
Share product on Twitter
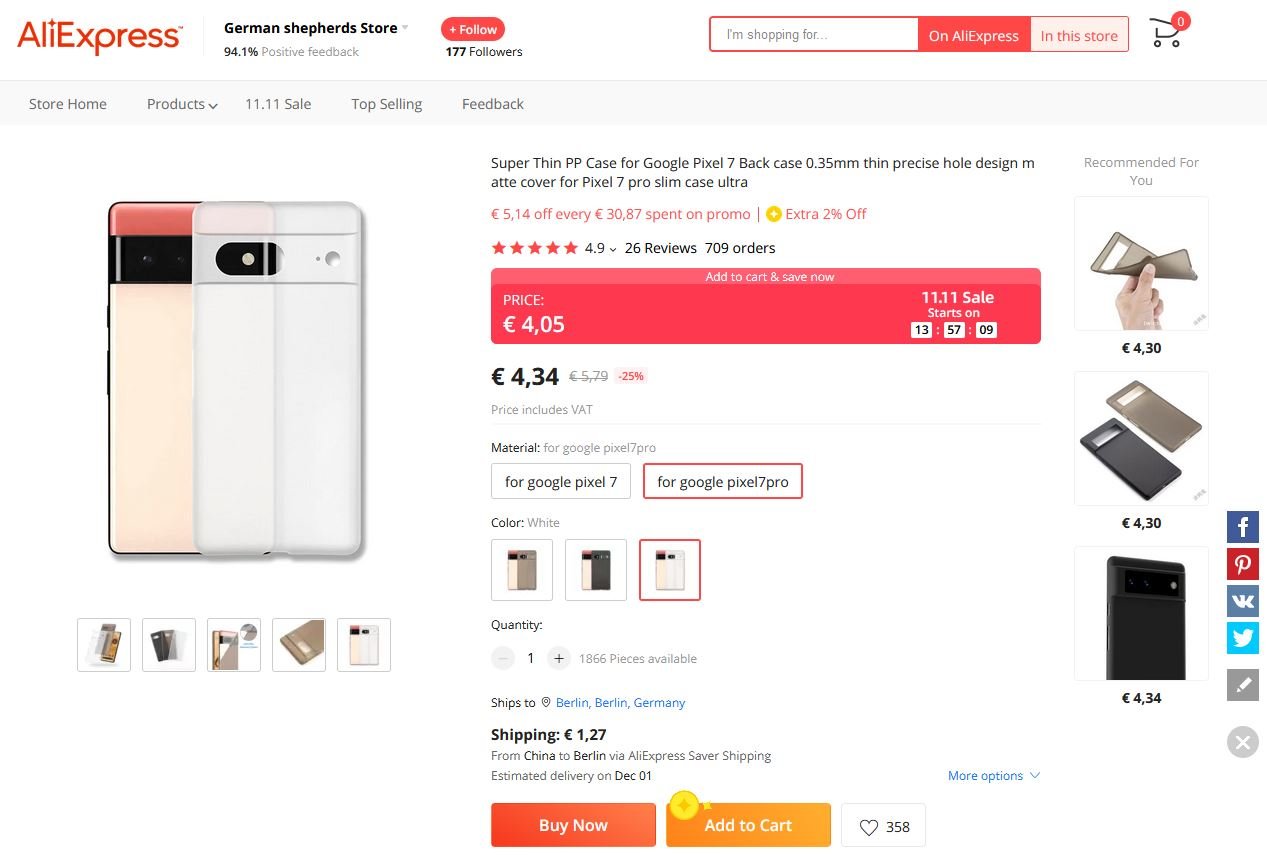(1243, 638)
